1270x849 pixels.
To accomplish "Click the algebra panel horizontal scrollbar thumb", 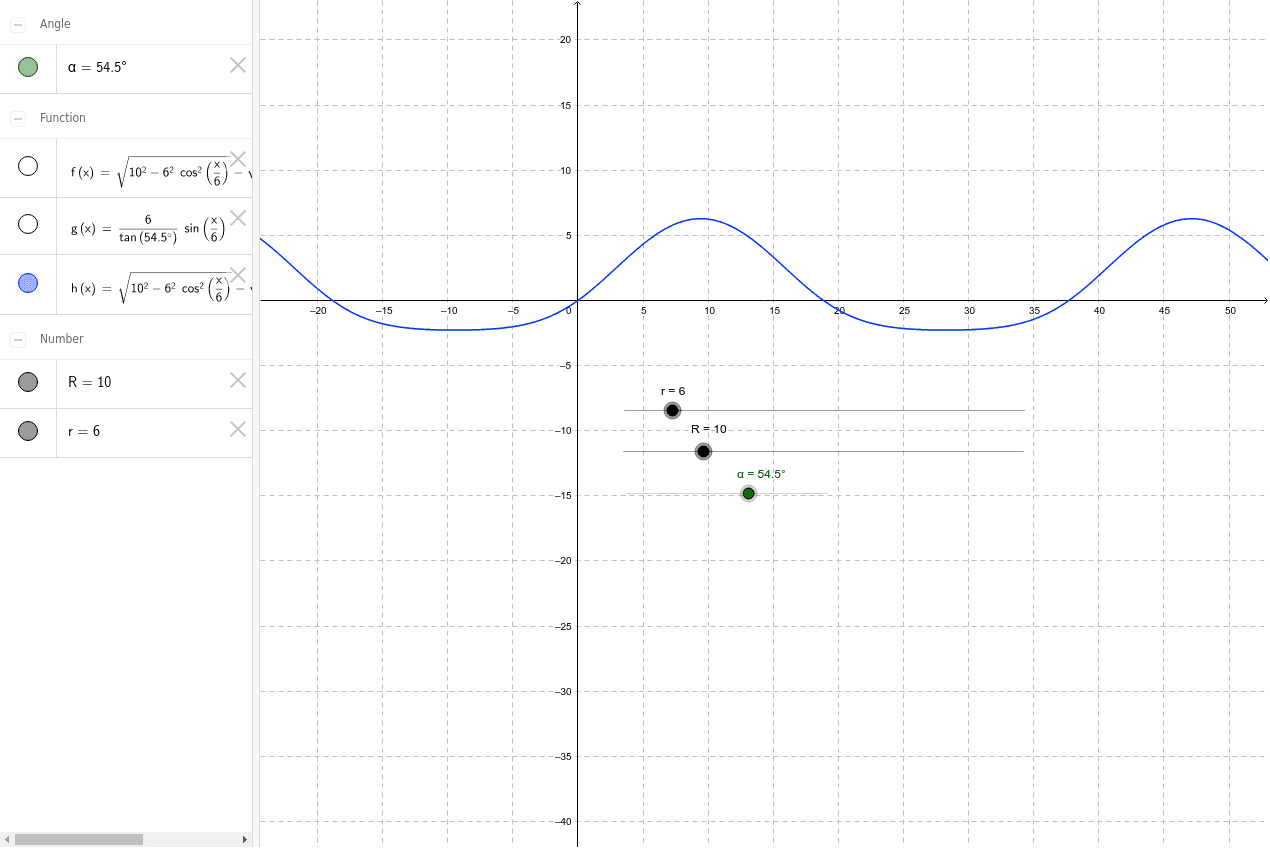I will pyautogui.click(x=79, y=839).
